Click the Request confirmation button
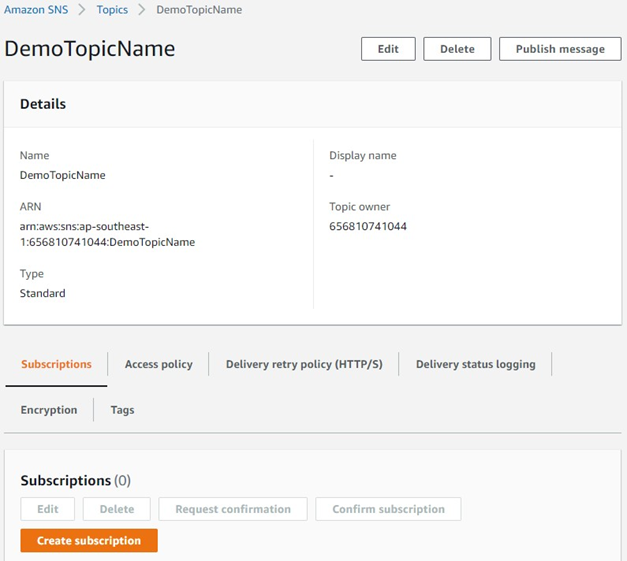The width and height of the screenshot is (627, 561). coord(233,509)
